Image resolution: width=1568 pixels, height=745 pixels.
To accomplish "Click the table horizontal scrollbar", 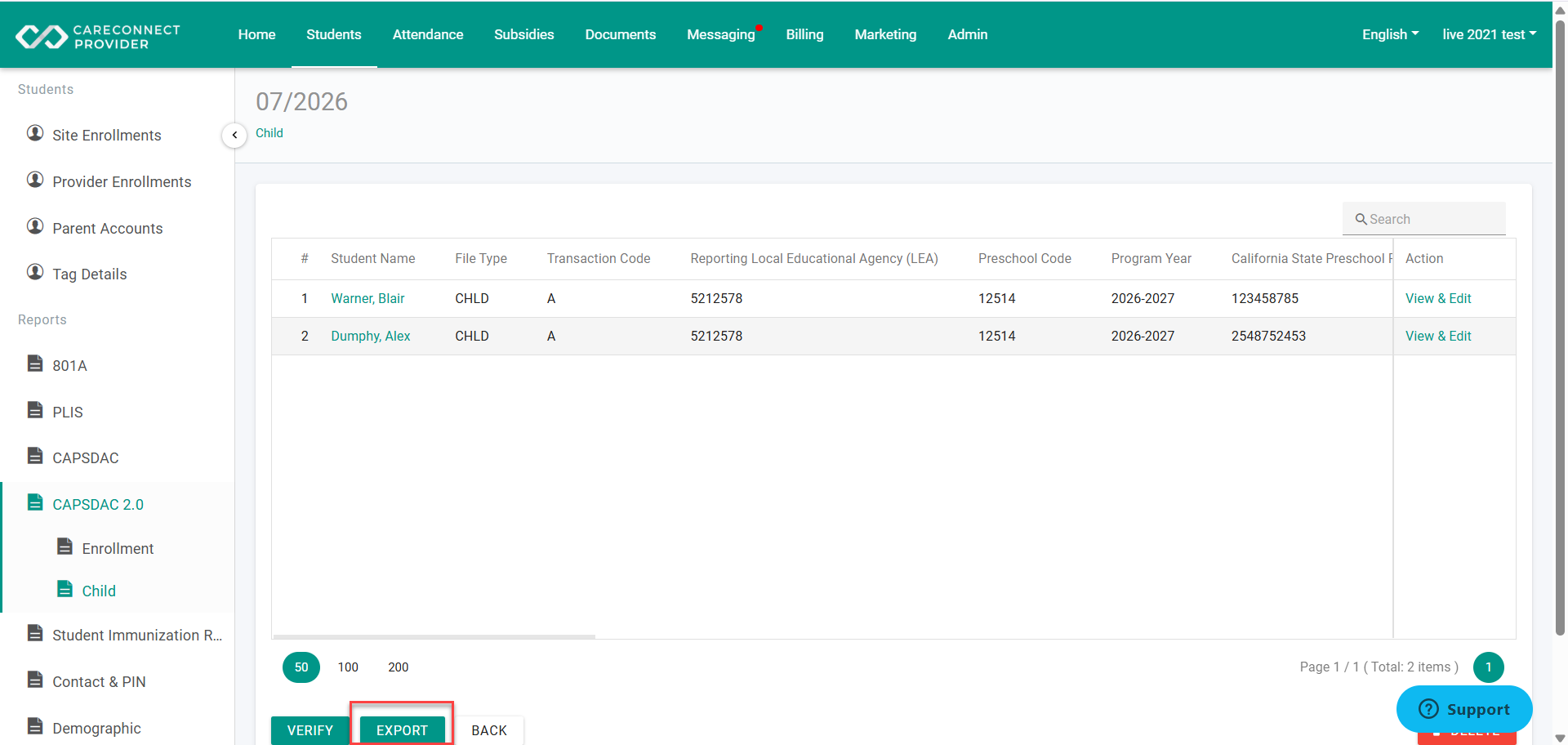I will (434, 636).
